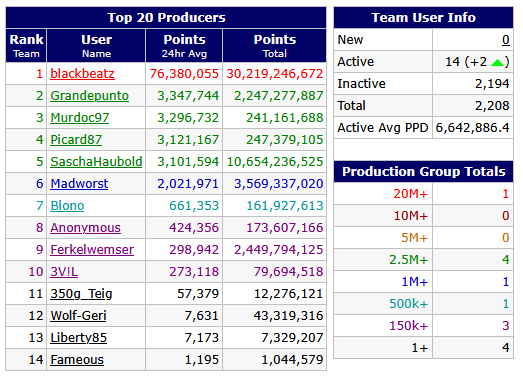Click the Top 20 Producers title

point(166,18)
